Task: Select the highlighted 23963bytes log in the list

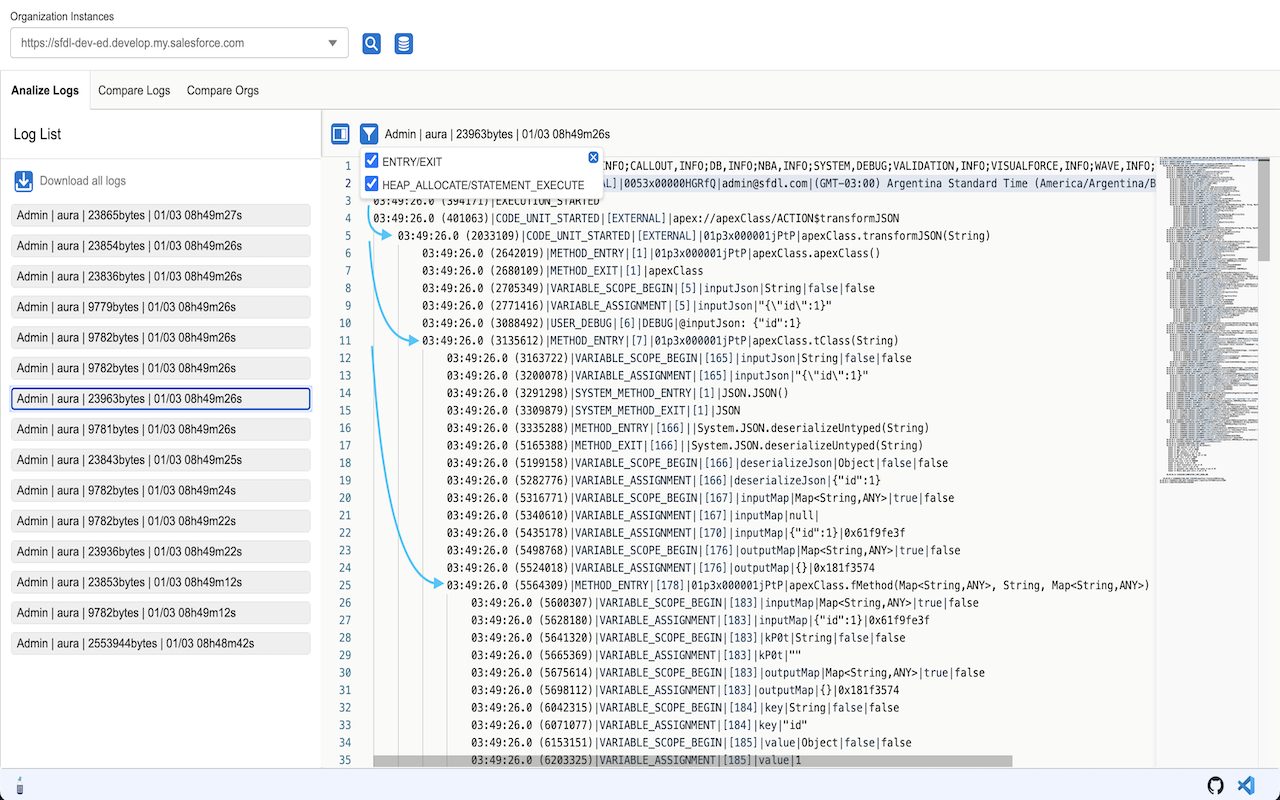Action: [161, 399]
